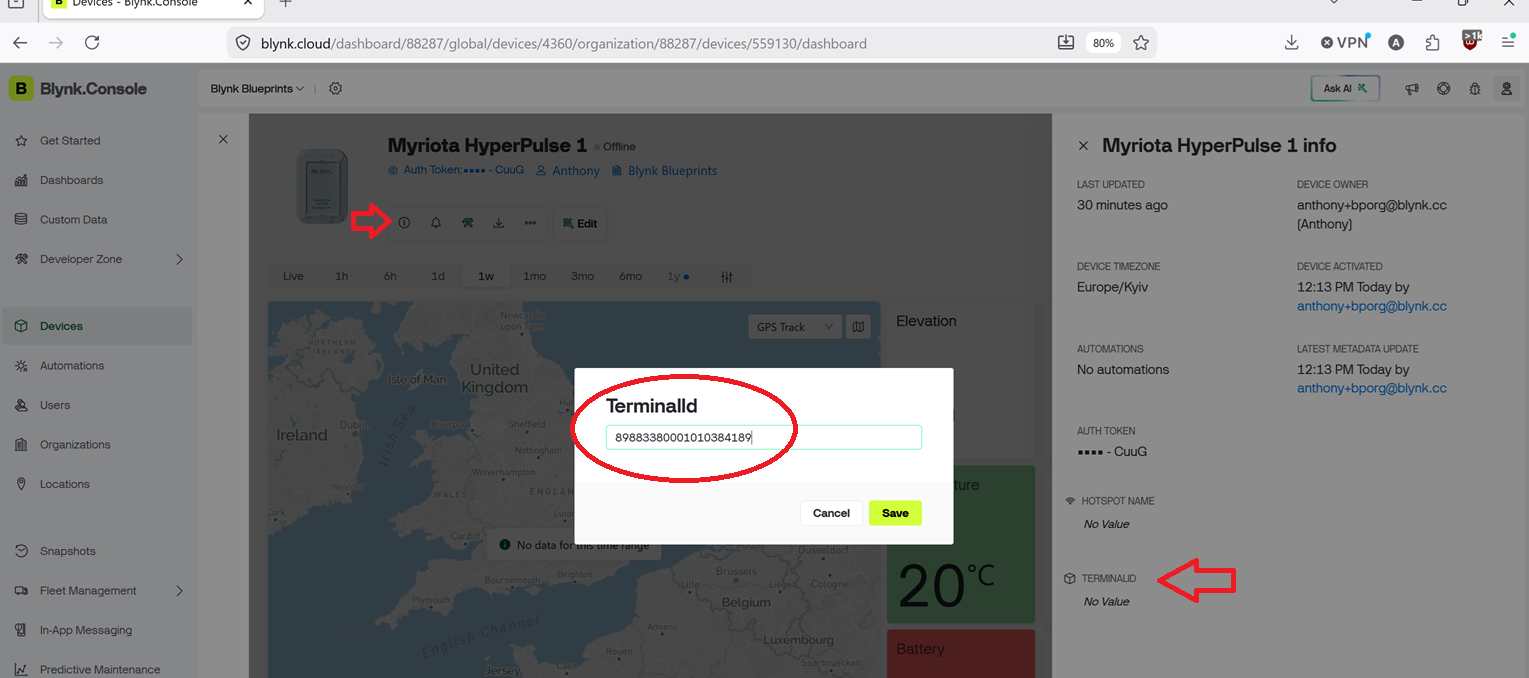
Task: Open GPS Track dropdown
Action: click(x=795, y=327)
